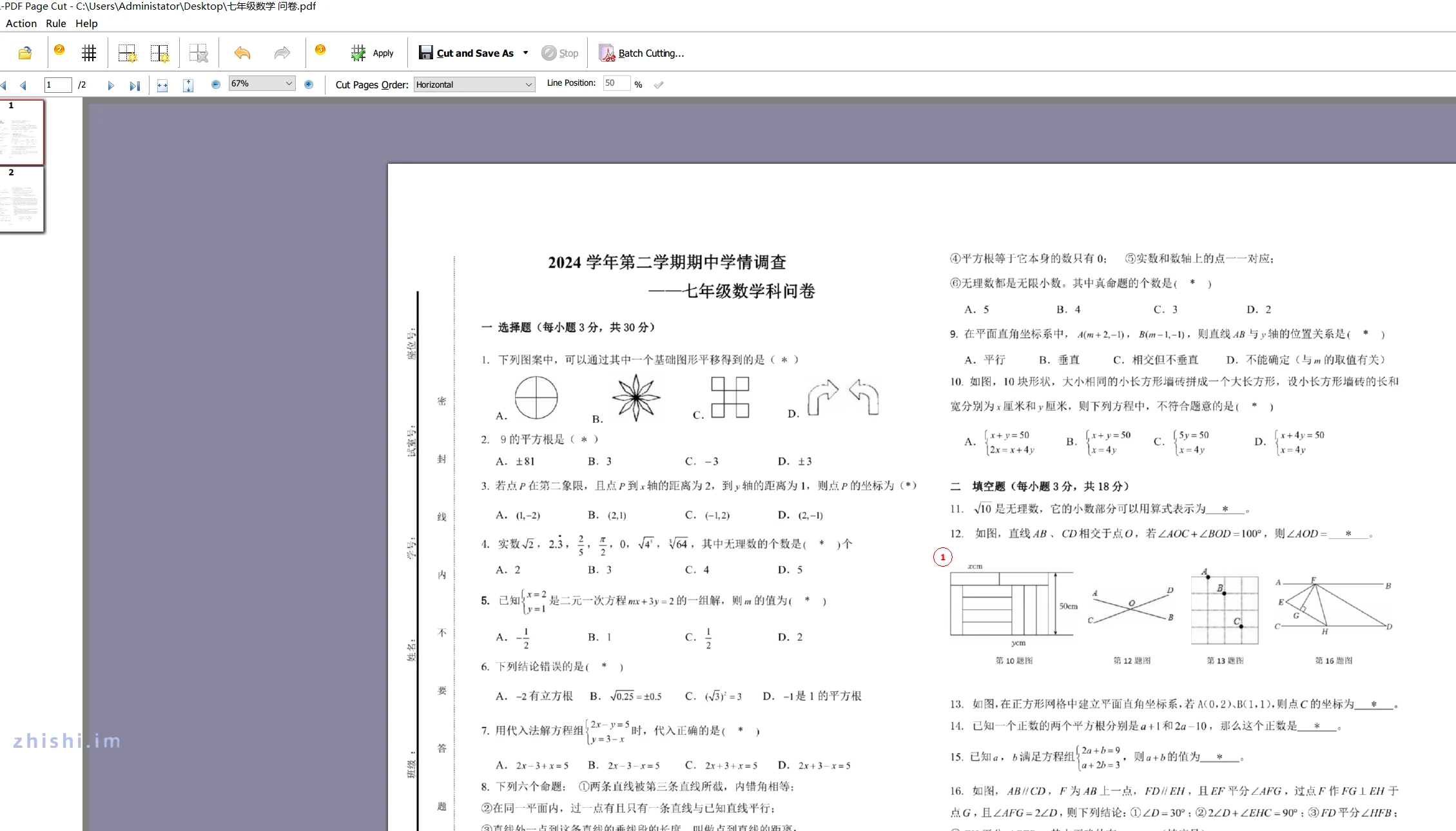The image size is (1456, 831).
Task: Click the Stop button
Action: 559,53
